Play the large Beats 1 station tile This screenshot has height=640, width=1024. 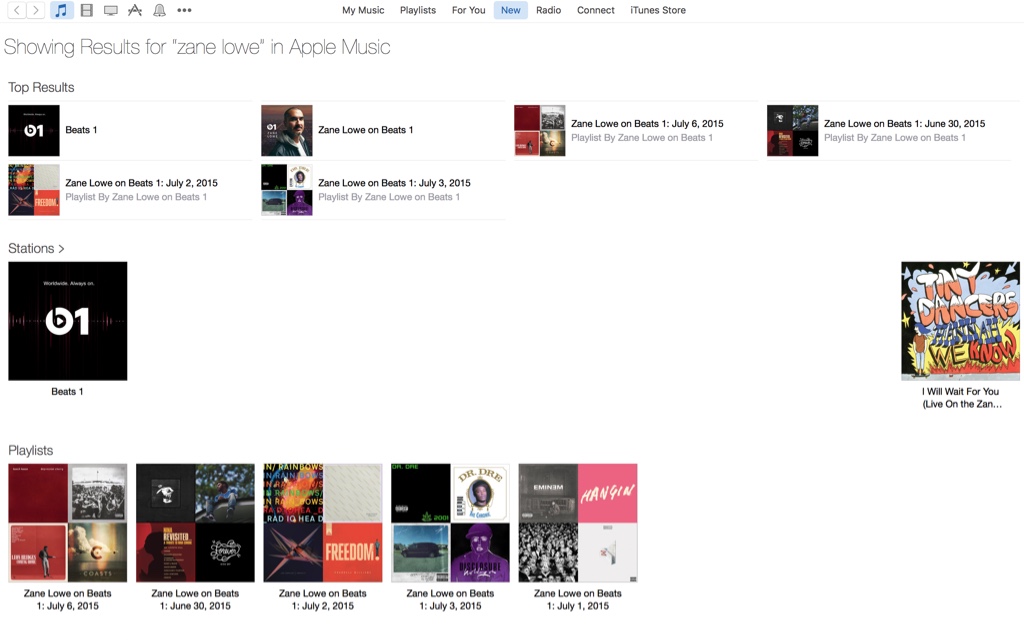(68, 321)
